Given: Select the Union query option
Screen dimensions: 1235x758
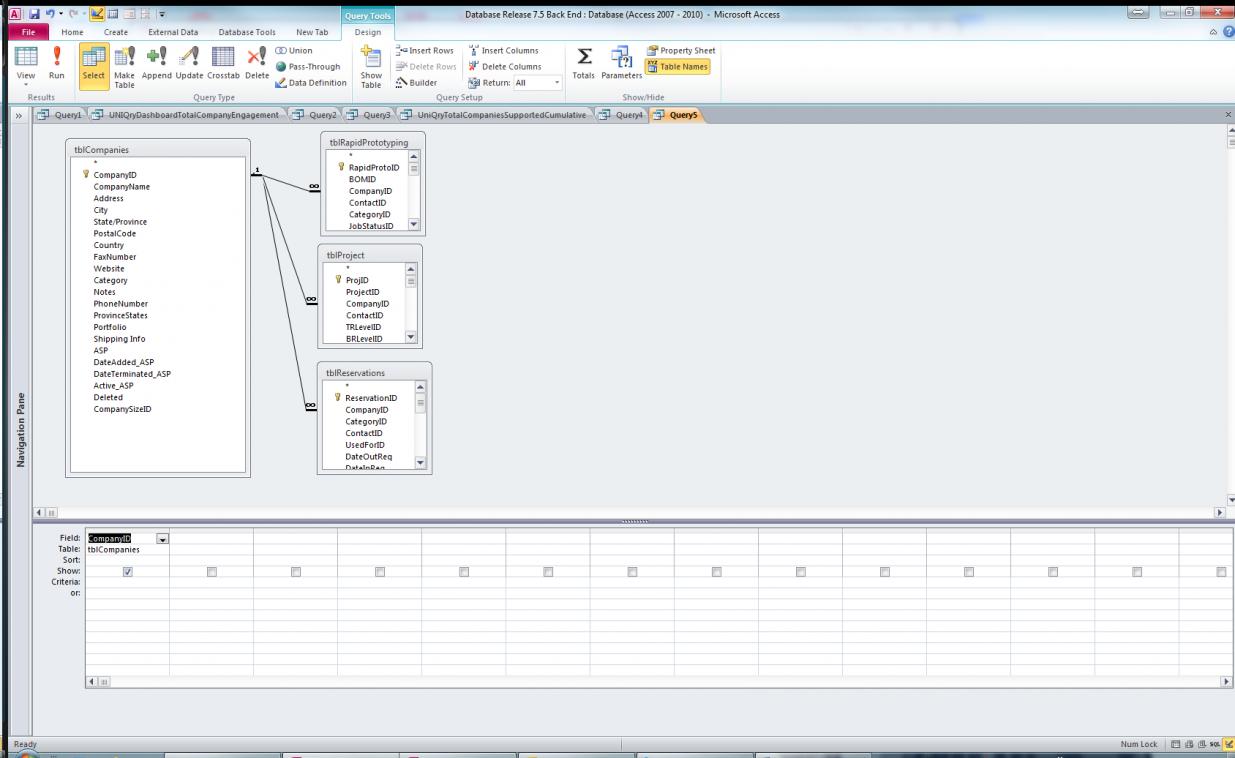Looking at the screenshot, I should coord(294,50).
